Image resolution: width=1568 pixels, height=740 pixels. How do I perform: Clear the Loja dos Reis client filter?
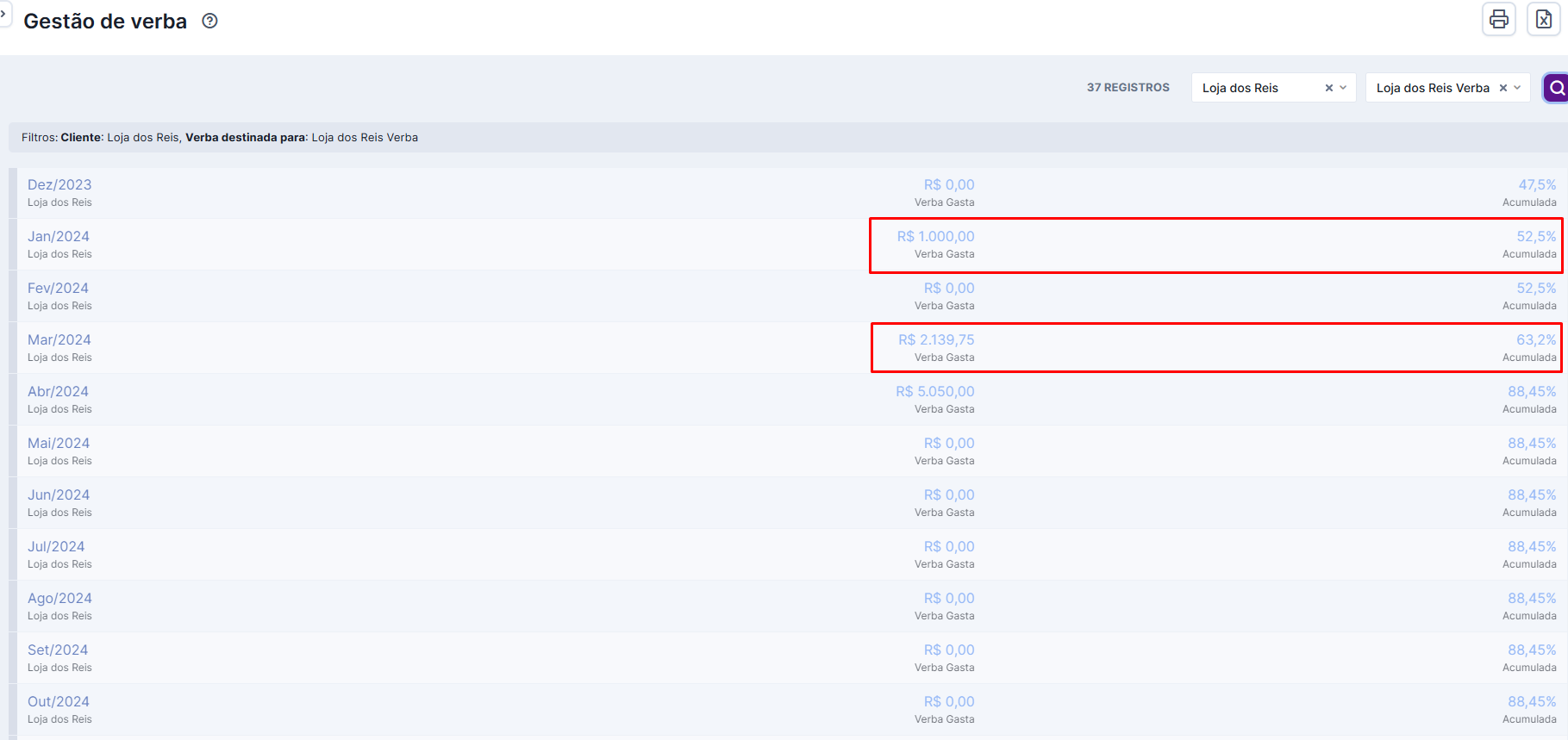pyautogui.click(x=1328, y=88)
